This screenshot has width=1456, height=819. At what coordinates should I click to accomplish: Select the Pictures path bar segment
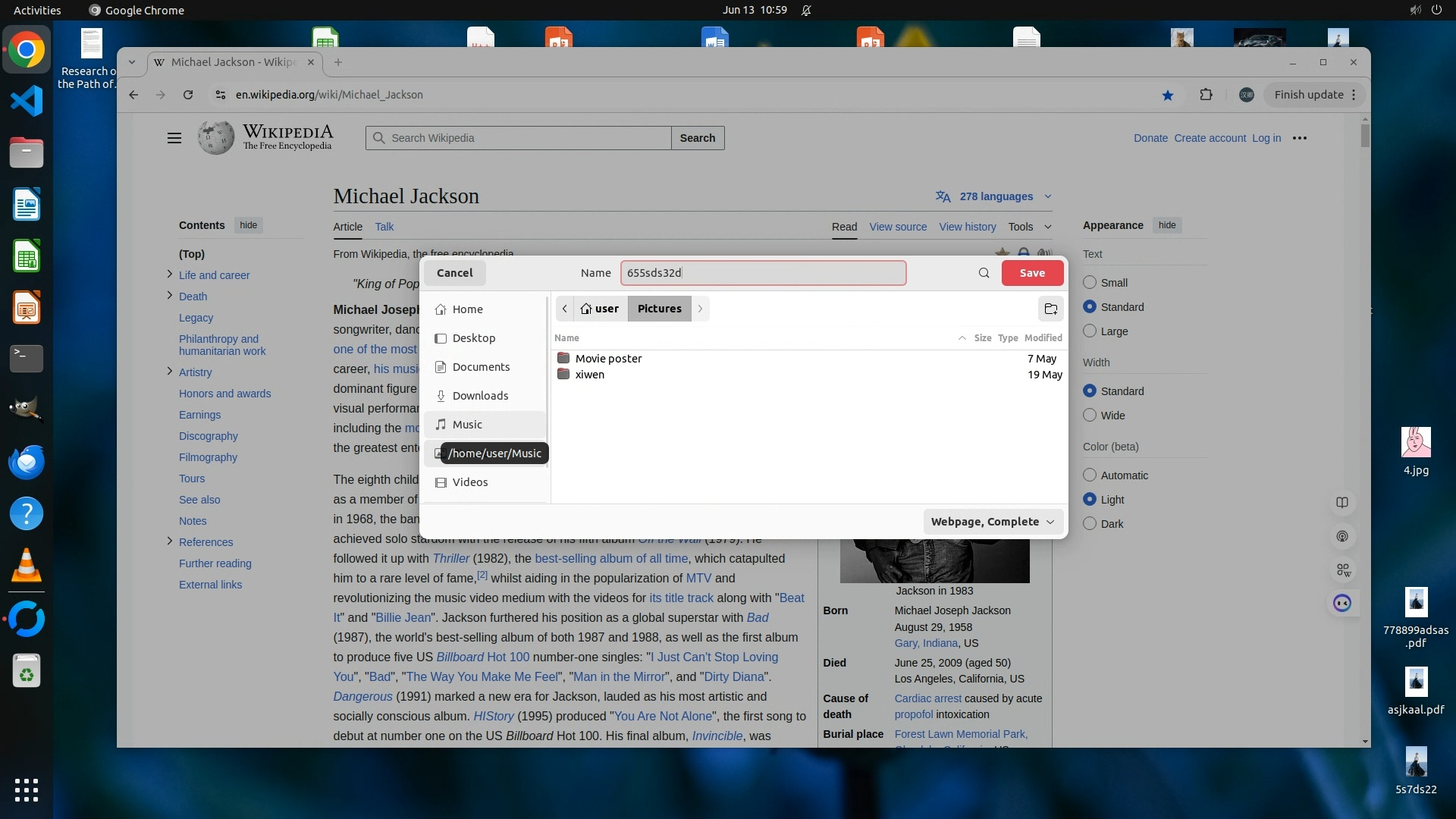pyautogui.click(x=659, y=309)
